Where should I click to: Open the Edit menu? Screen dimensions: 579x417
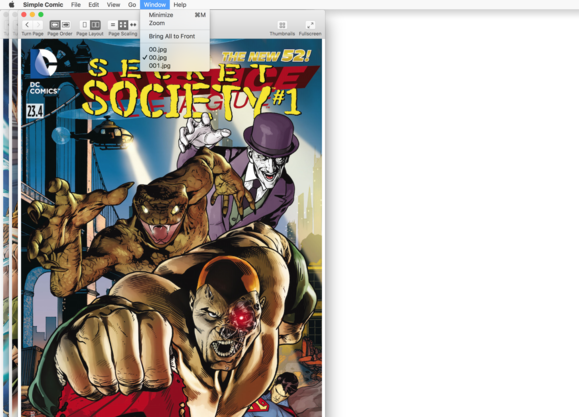[93, 4]
